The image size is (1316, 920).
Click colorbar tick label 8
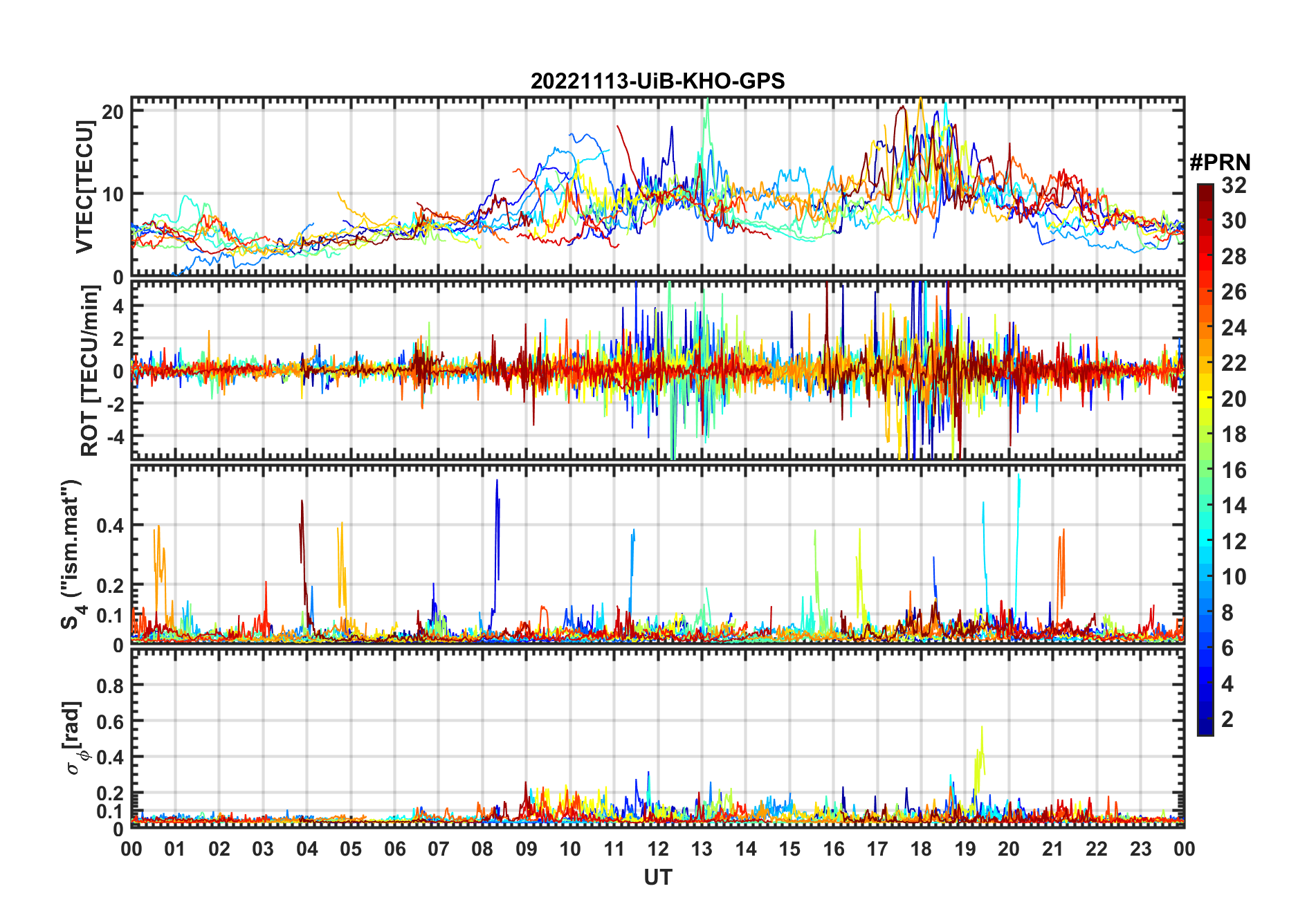pyautogui.click(x=1227, y=613)
